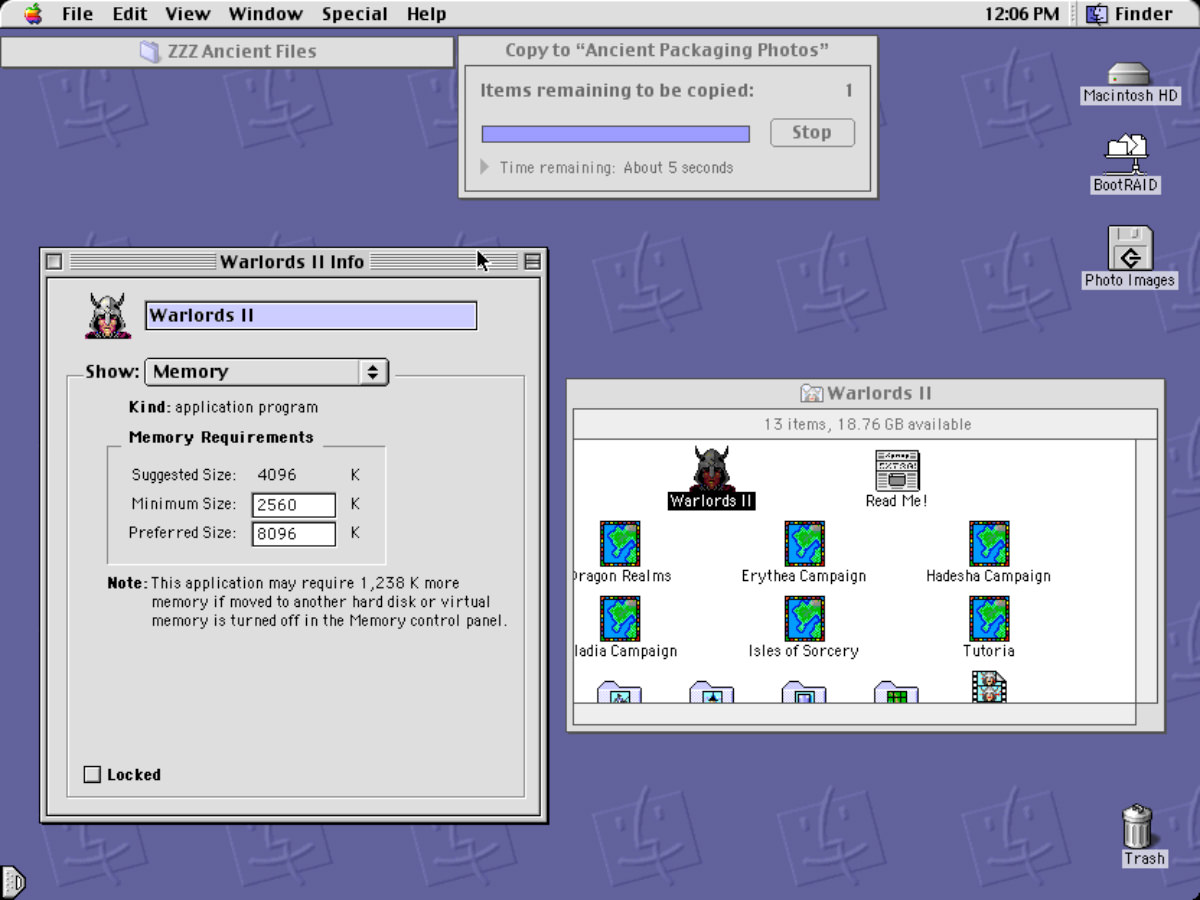Viewport: 1200px width, 900px height.
Task: Select the movie filmstrip file icon
Action: click(989, 687)
